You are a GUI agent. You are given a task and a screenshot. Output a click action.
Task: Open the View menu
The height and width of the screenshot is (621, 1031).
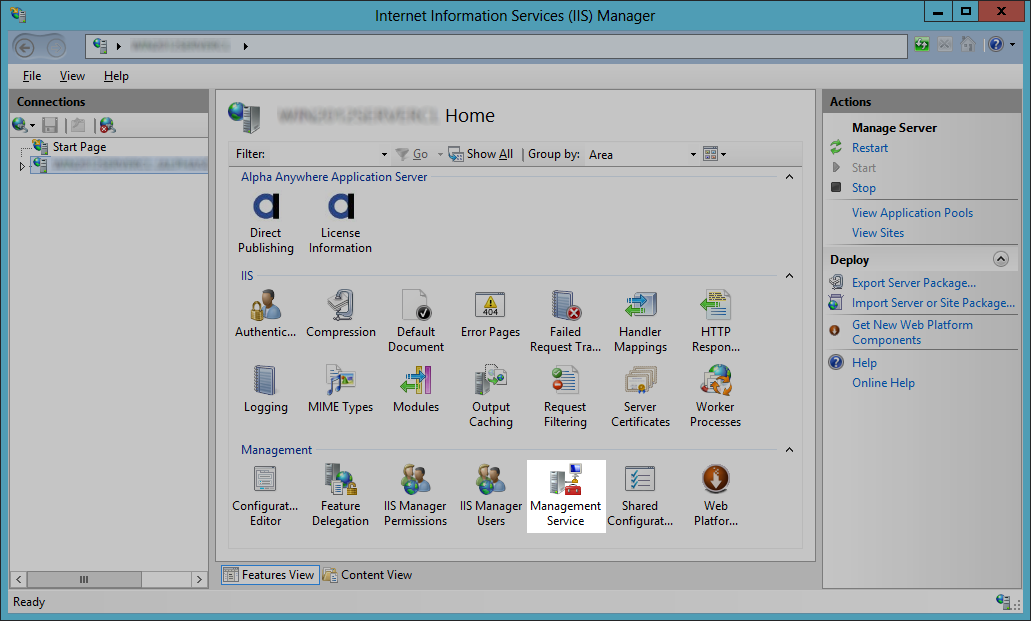[72, 76]
